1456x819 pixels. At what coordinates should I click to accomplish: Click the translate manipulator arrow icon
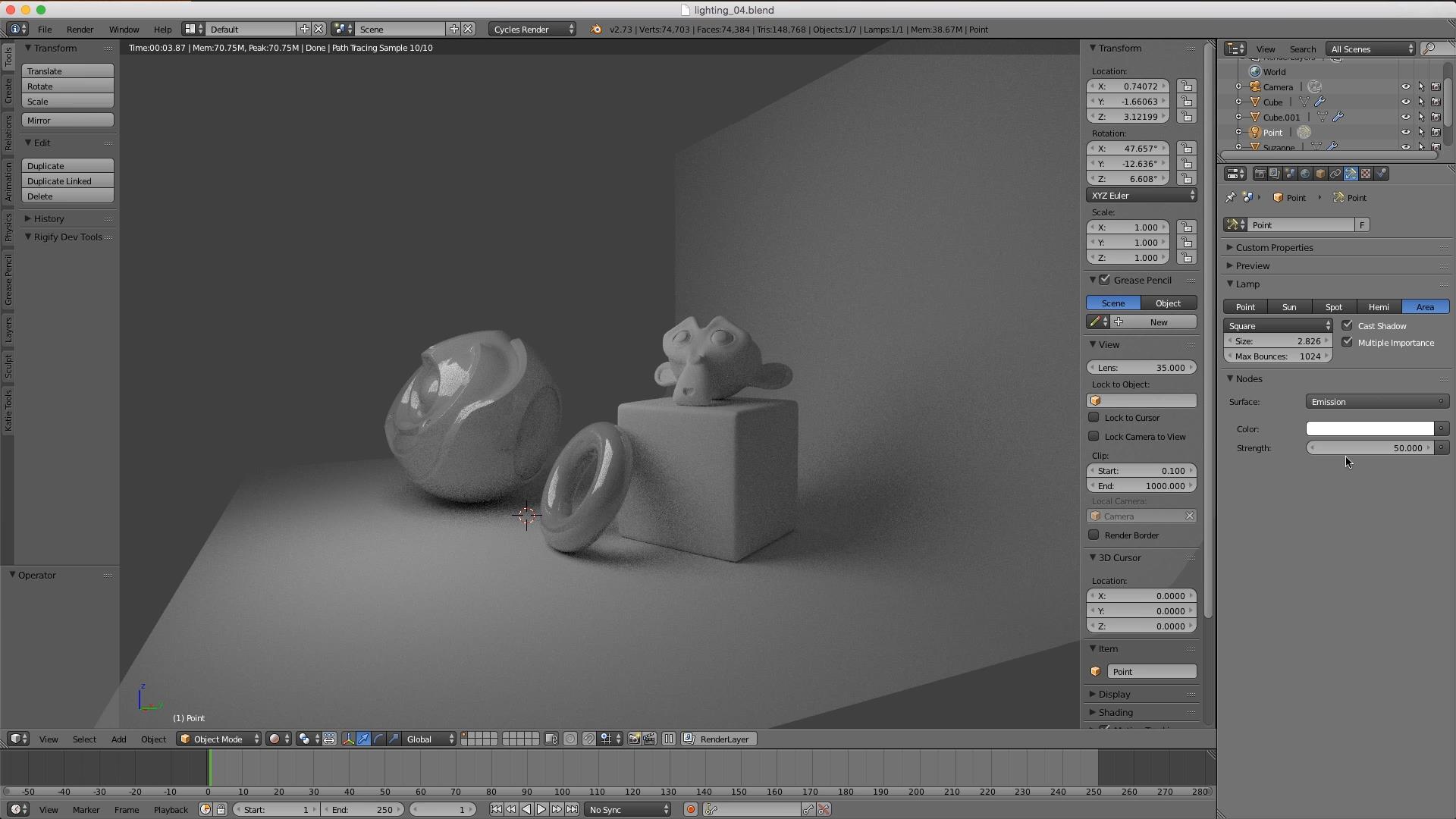click(x=363, y=739)
